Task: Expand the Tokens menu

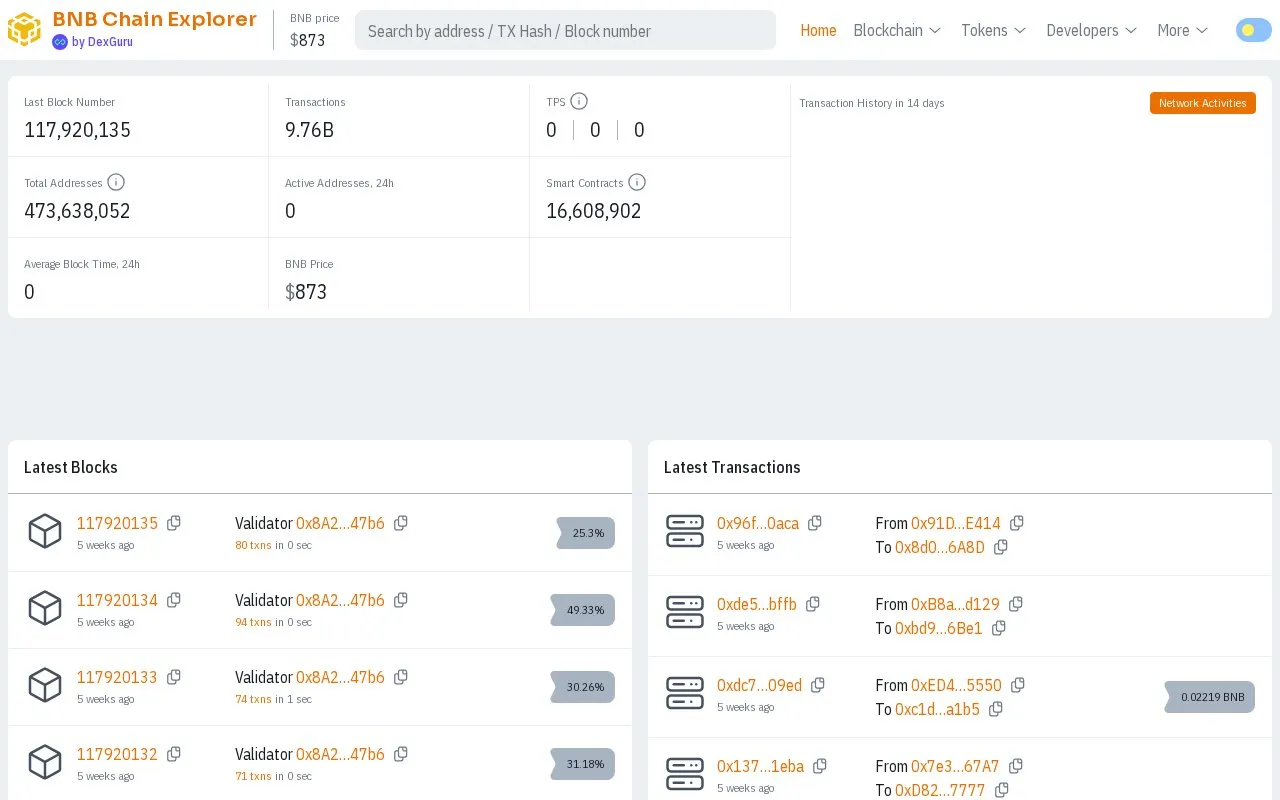Action: [993, 30]
